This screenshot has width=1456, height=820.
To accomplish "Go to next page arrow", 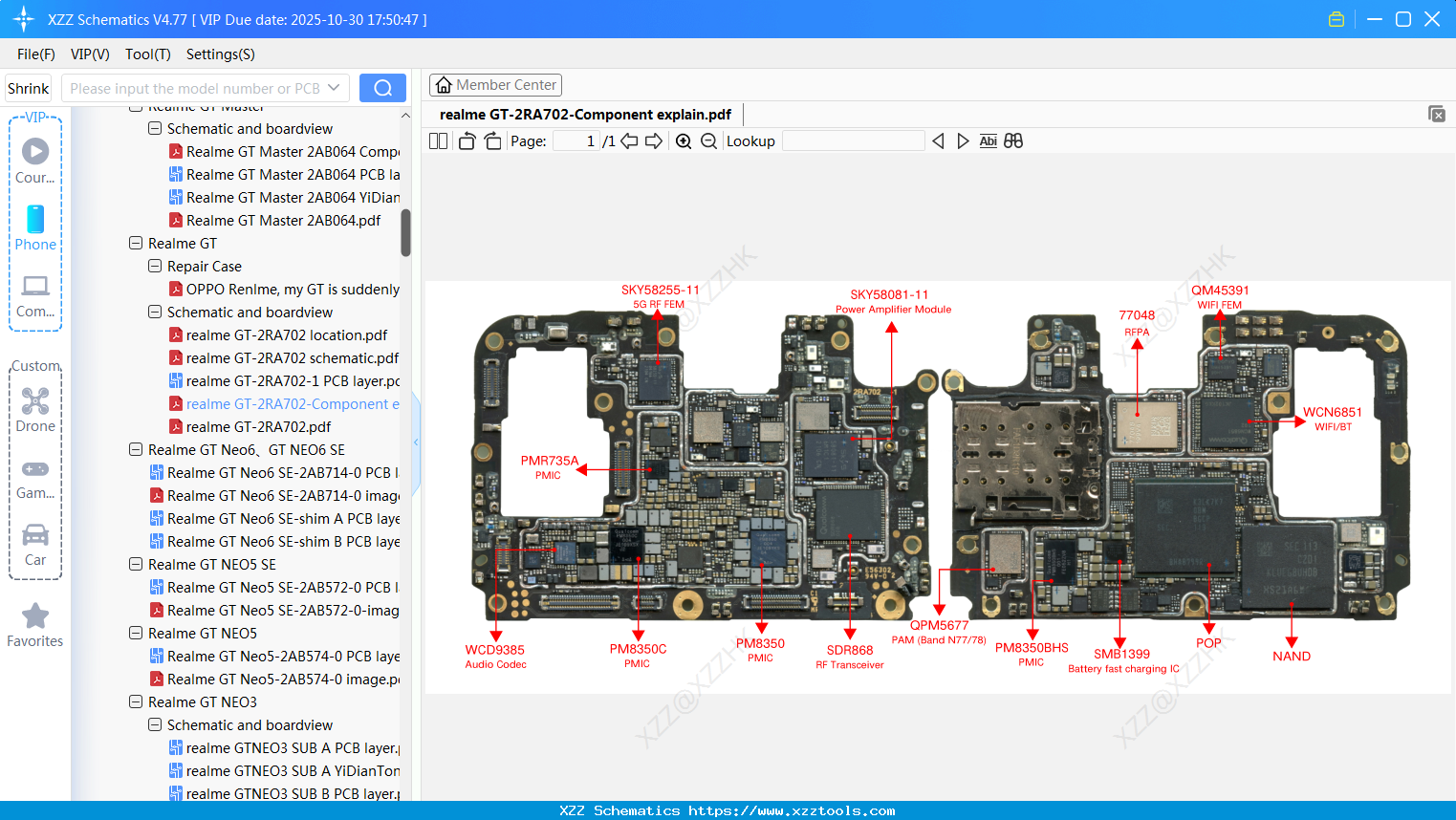I will point(654,141).
